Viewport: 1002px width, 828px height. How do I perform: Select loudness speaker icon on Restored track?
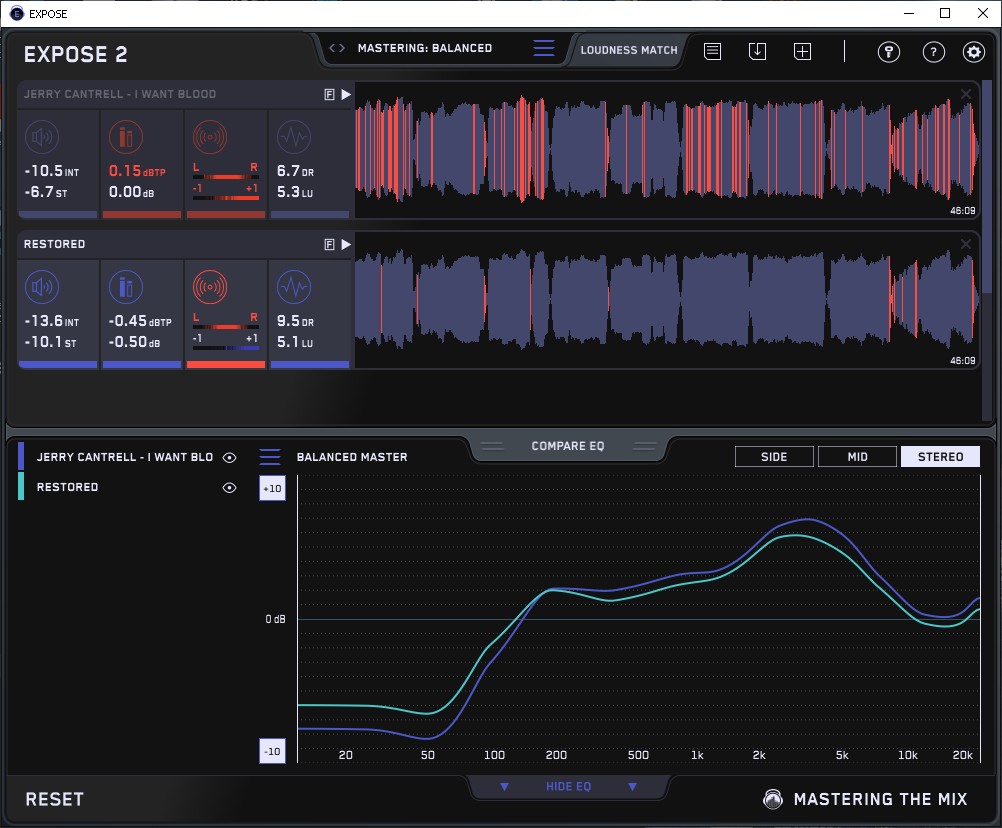click(42, 288)
